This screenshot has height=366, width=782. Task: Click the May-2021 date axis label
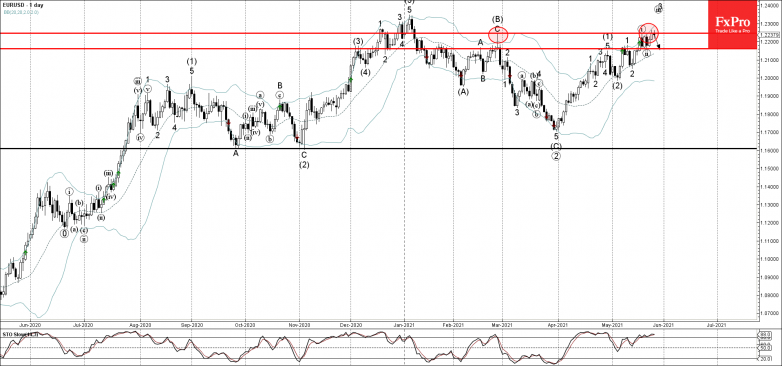[612, 325]
